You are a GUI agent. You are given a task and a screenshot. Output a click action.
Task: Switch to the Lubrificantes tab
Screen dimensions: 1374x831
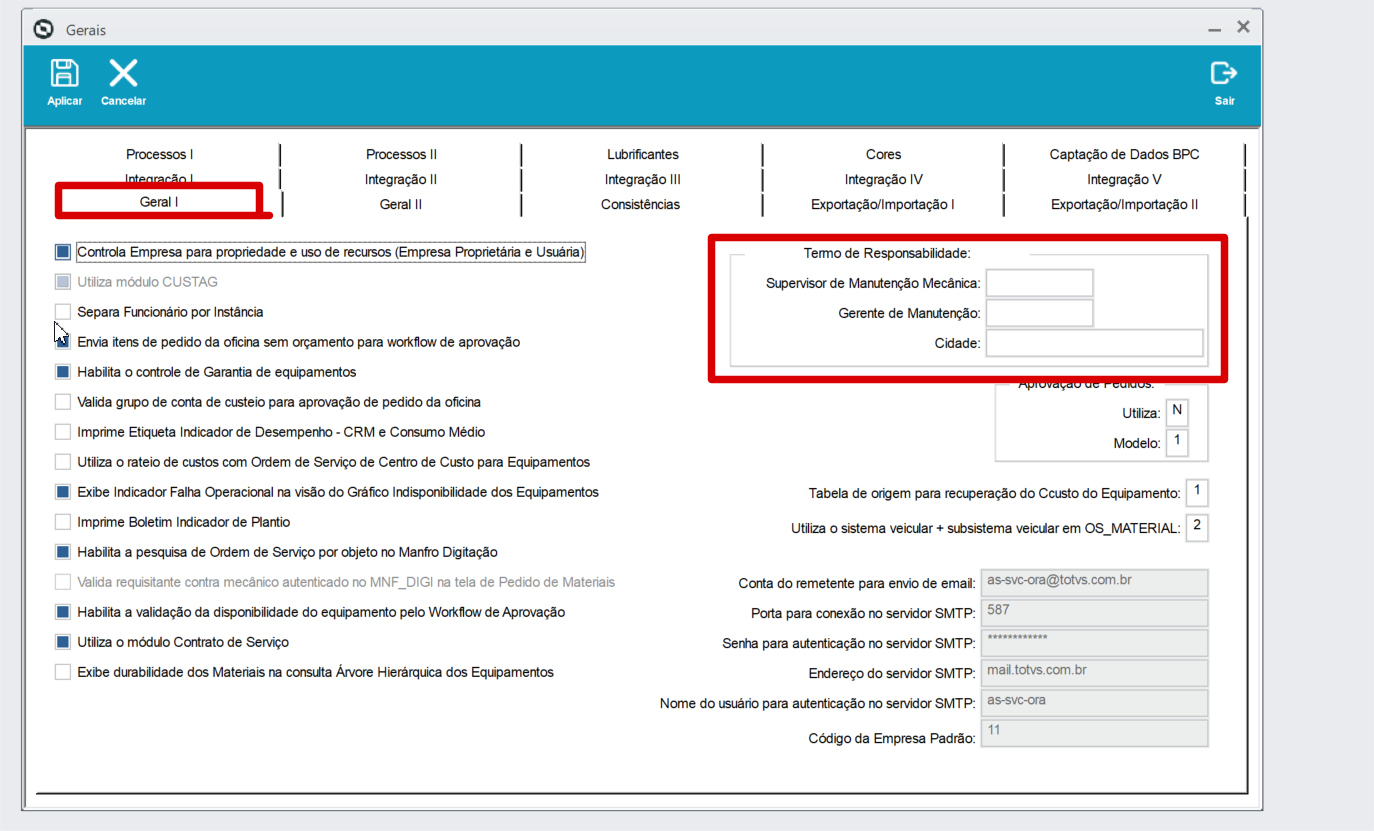(x=643, y=154)
